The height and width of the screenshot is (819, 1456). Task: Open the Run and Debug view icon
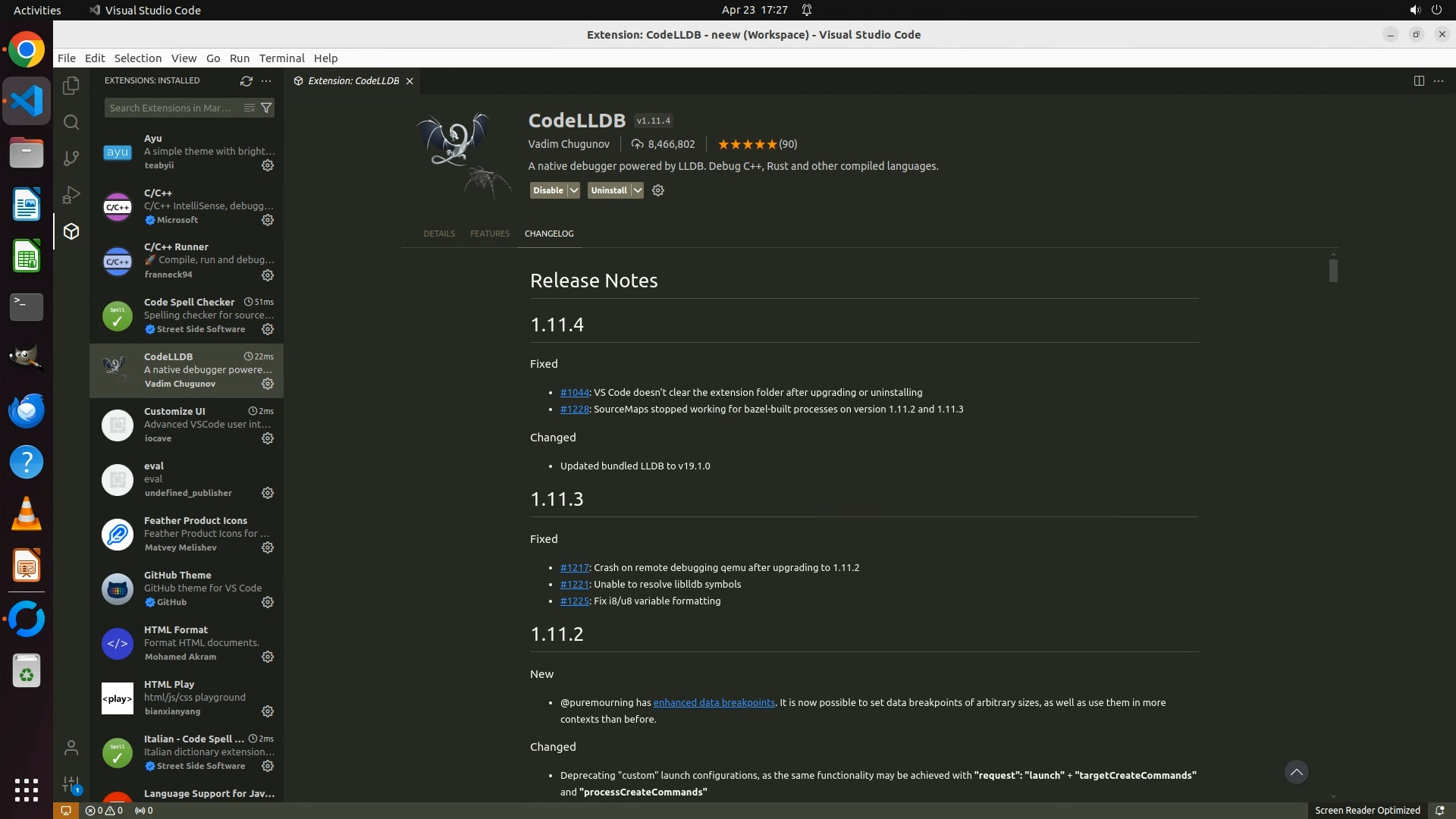coord(71,195)
